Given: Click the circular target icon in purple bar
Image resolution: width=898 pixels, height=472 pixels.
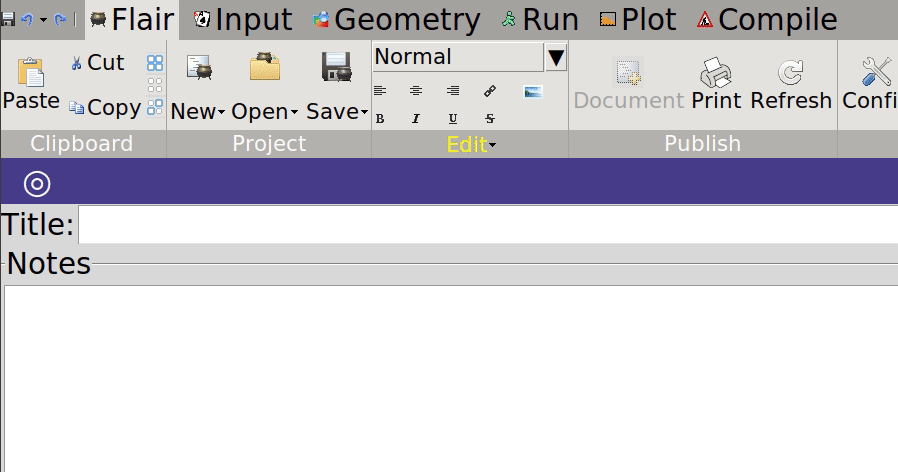Looking at the screenshot, I should click(37, 184).
